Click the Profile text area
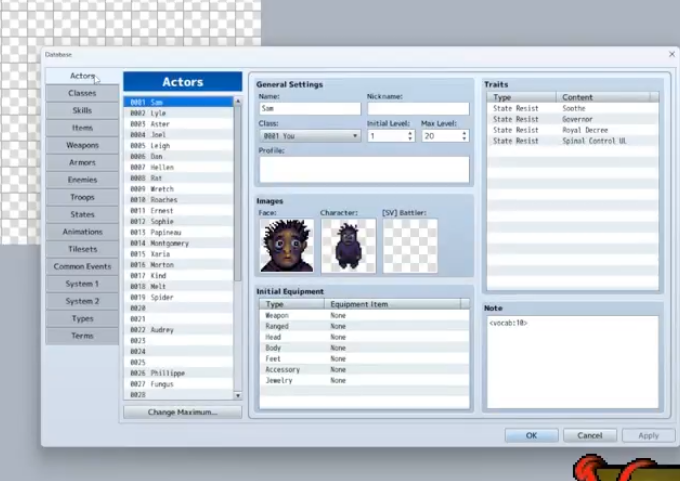Screen dimensions: 680x481 (x=364, y=170)
